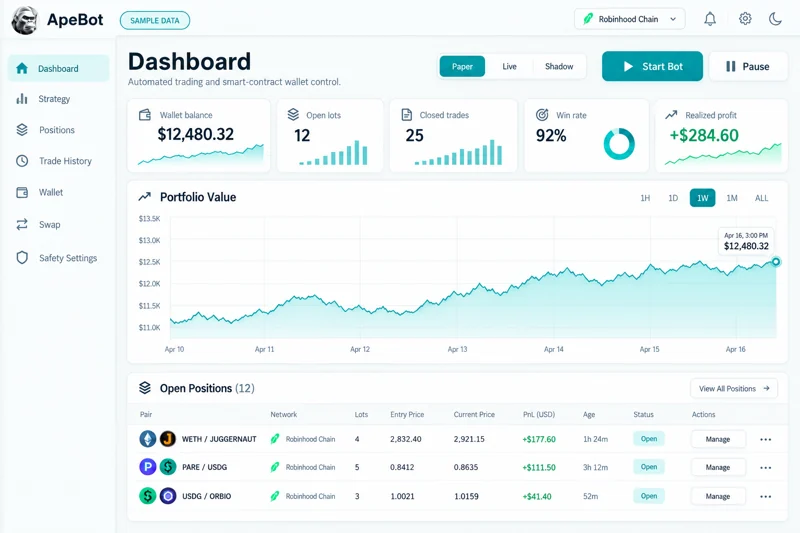
Task: Click the WETH token icon
Action: coord(148,439)
